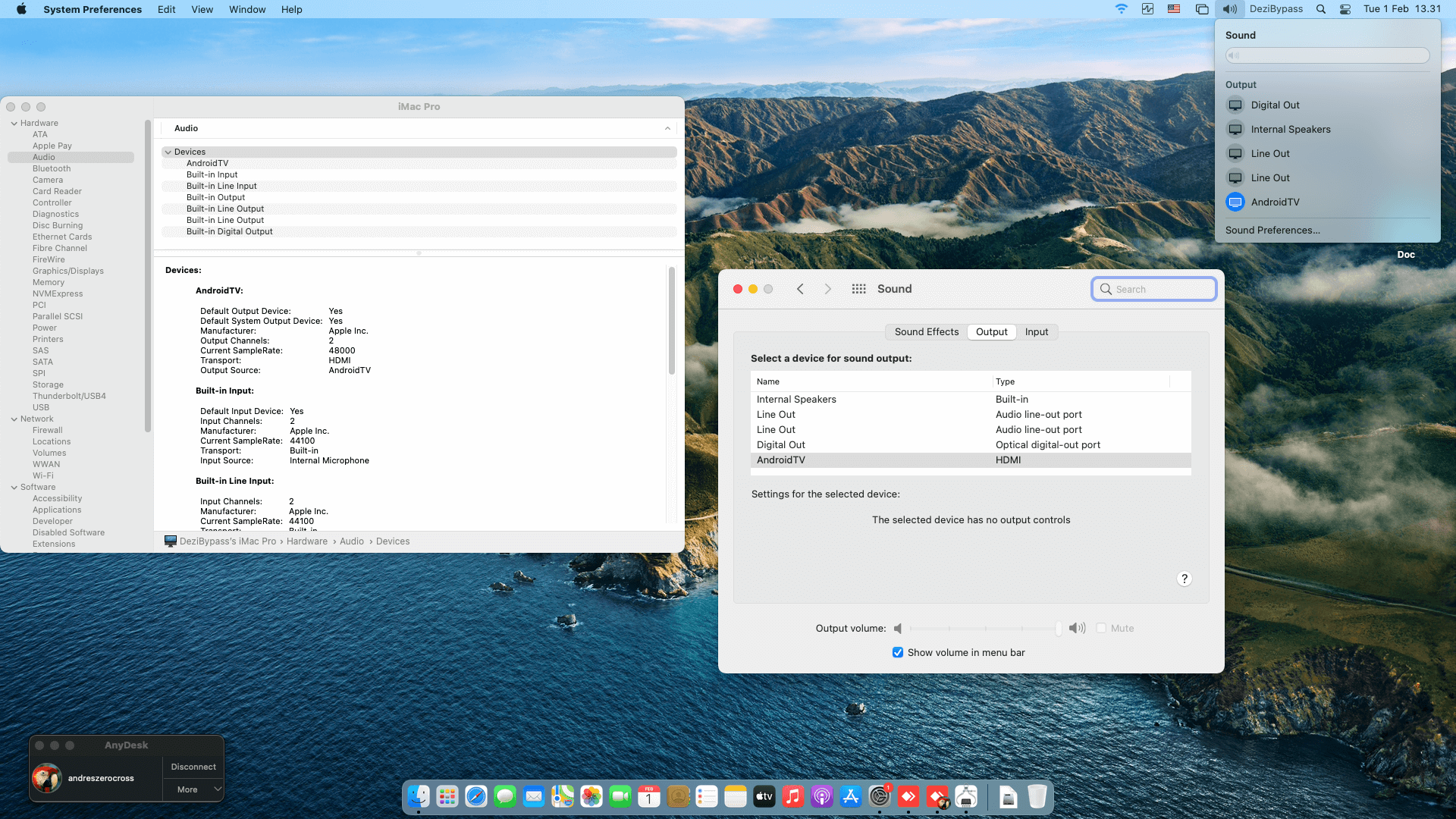Click the AnyDesk Disconnect button
1456x819 pixels.
(x=193, y=767)
